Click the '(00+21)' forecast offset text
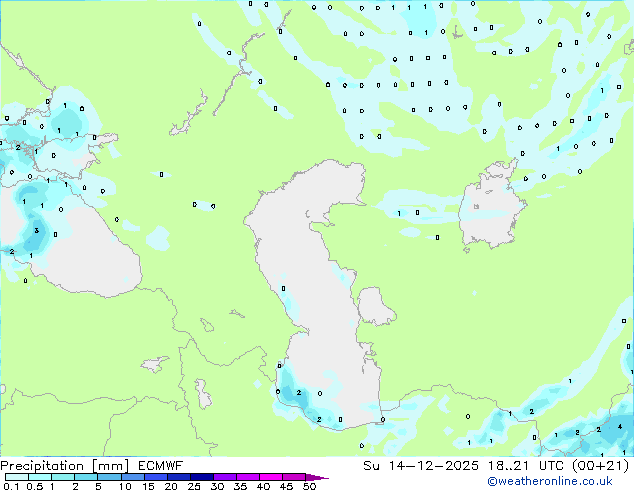 tap(600, 466)
